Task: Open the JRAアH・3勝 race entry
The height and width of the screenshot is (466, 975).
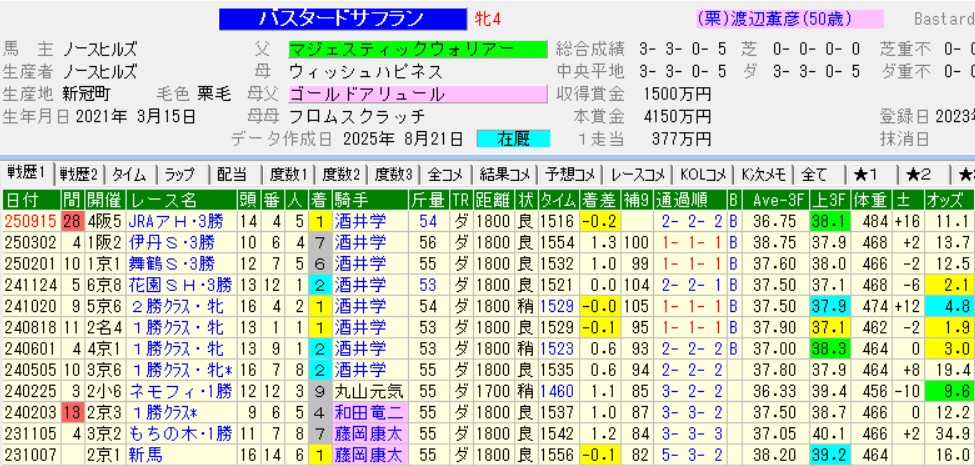Action: coord(170,221)
